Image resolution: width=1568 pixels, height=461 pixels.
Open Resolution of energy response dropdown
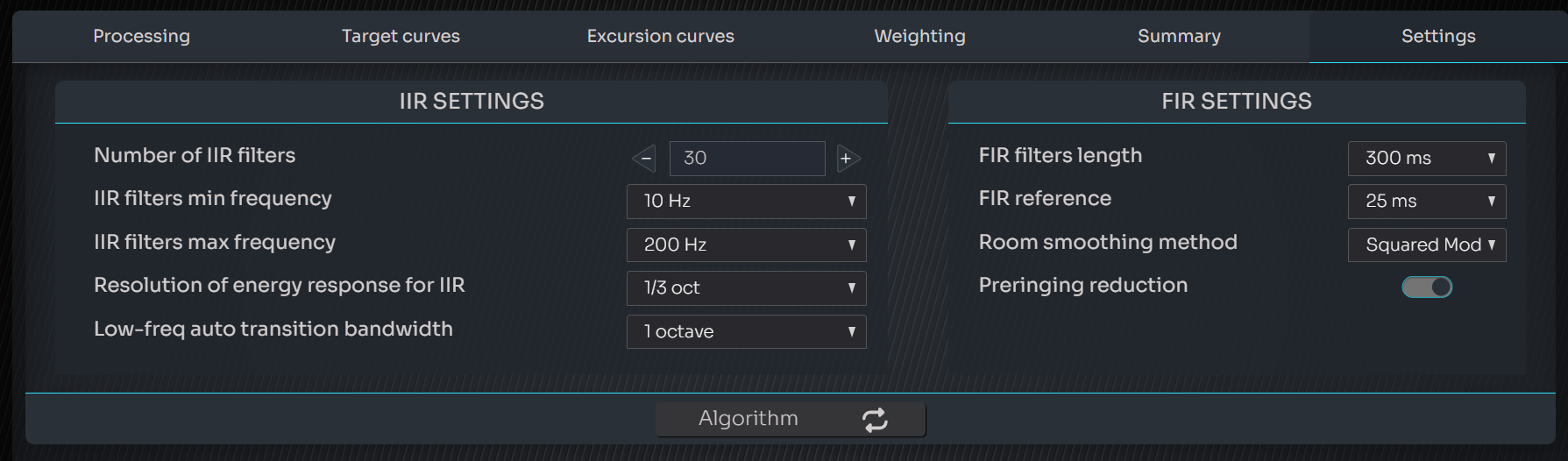(746, 288)
